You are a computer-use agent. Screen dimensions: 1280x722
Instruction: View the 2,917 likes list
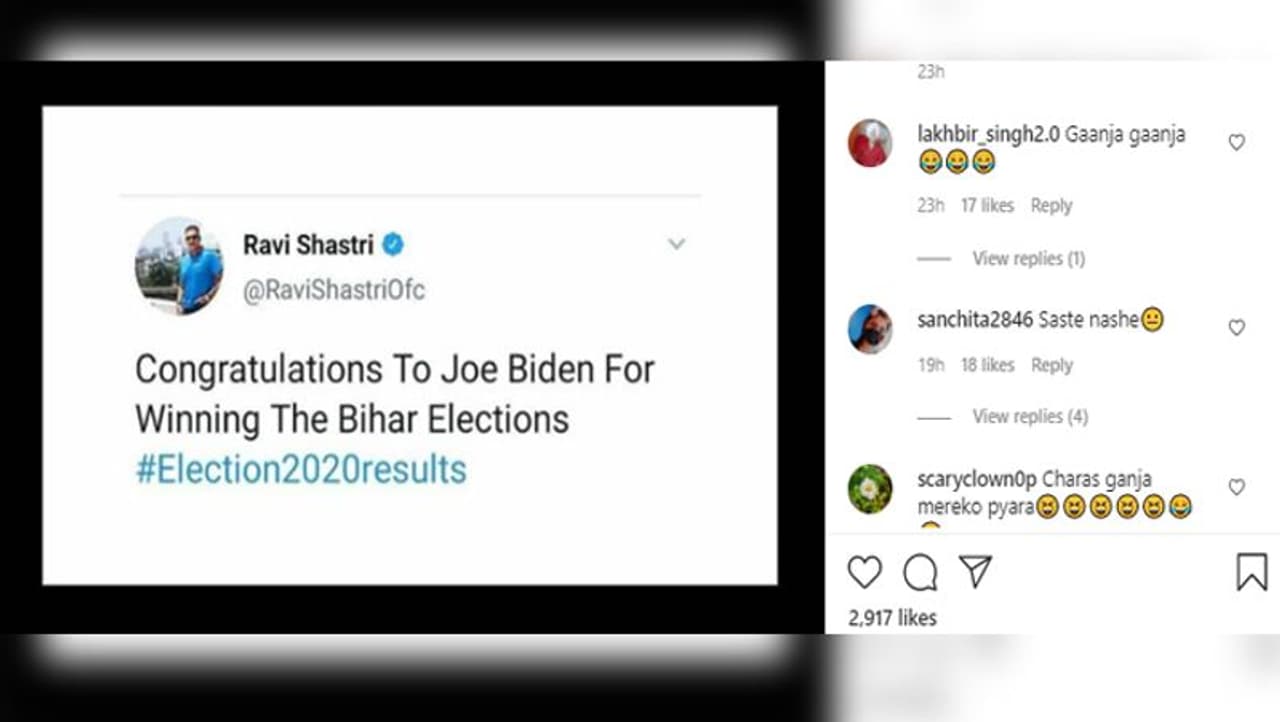(892, 618)
